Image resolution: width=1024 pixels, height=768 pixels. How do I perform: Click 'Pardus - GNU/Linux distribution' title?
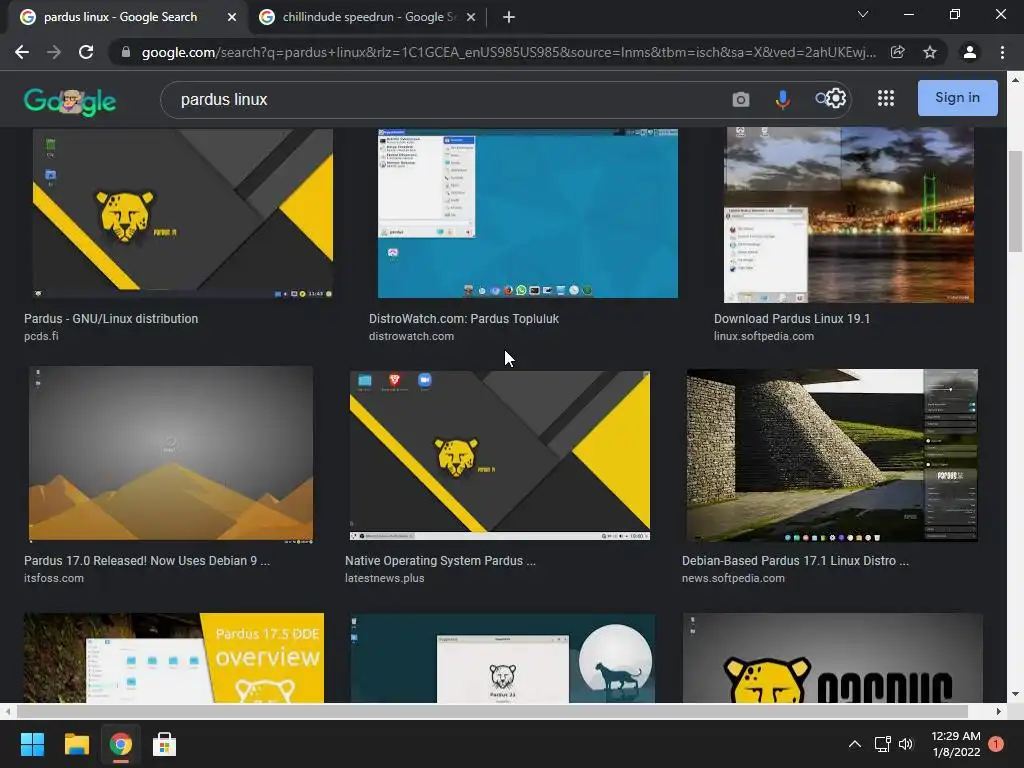pyautogui.click(x=111, y=319)
